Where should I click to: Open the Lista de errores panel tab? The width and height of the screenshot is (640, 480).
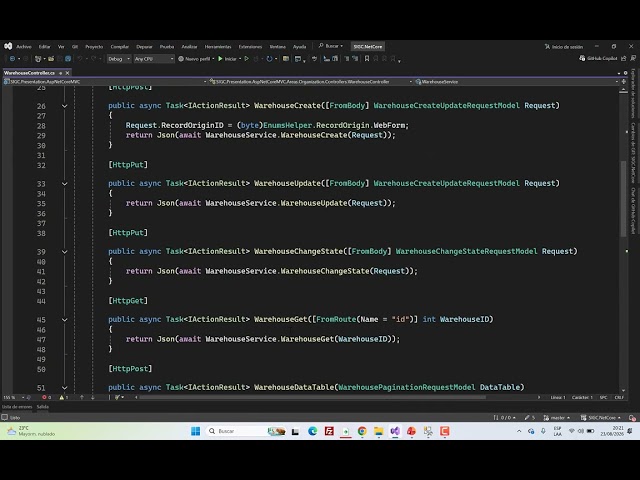coord(17,407)
